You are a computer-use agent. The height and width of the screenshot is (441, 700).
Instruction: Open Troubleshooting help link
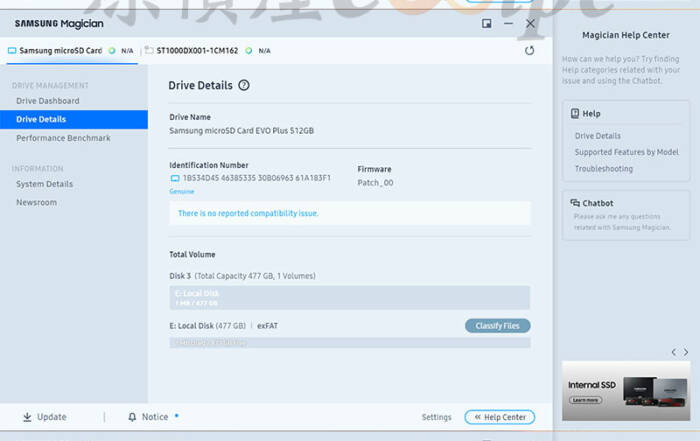604,169
